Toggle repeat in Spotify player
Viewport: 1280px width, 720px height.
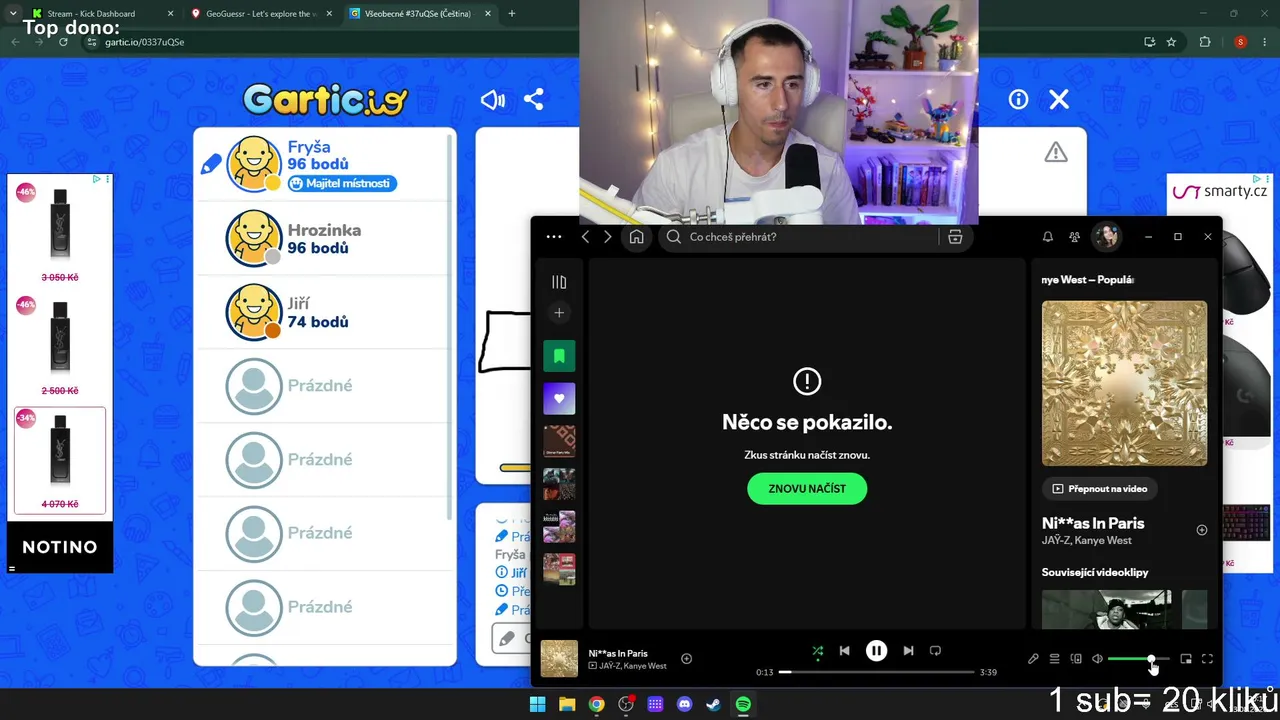(x=935, y=651)
